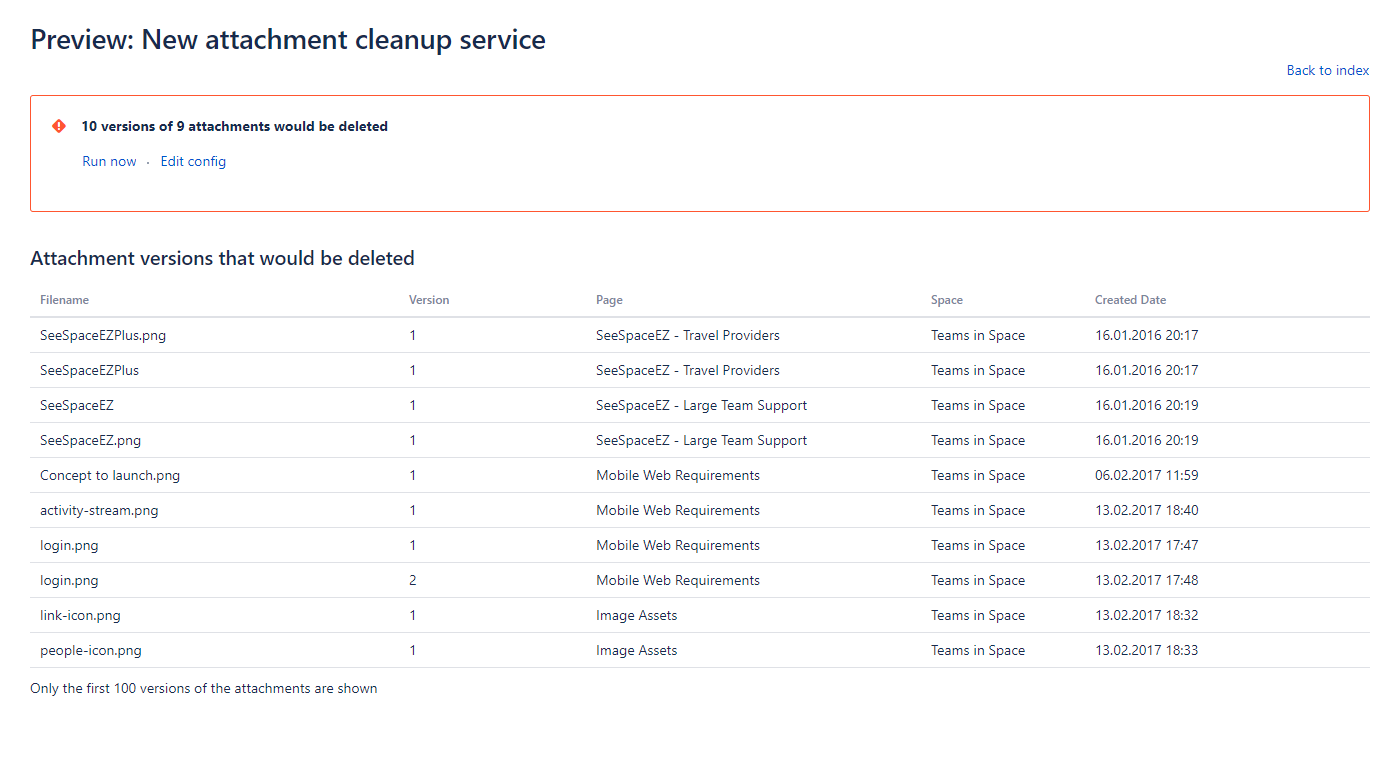Select the SeeSpaceEZPlus.png filename cell

[x=103, y=335]
